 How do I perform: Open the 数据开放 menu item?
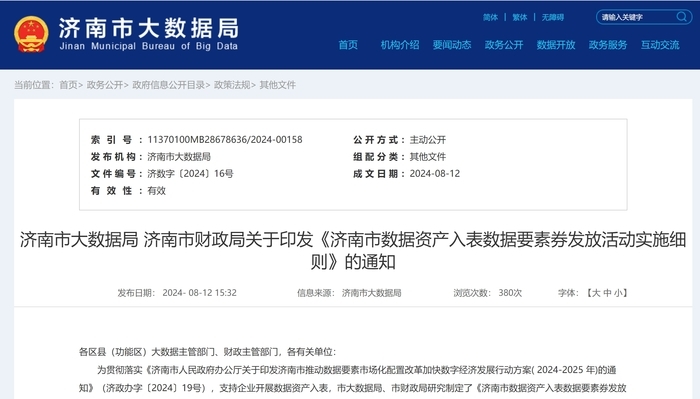(x=556, y=45)
